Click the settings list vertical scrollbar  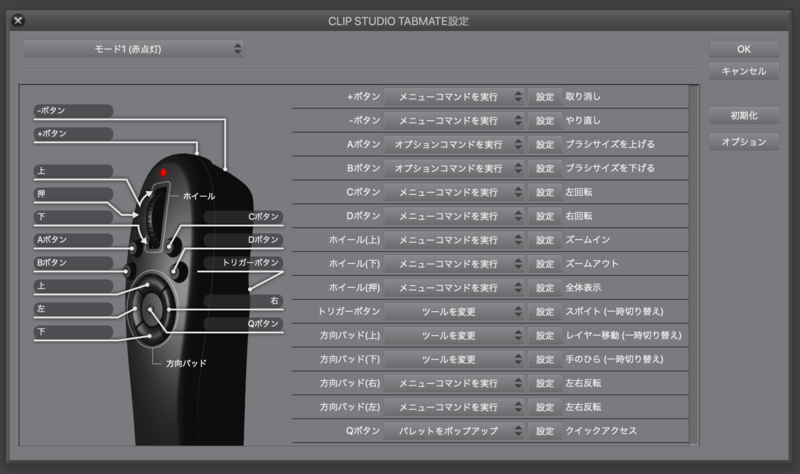tap(693, 264)
